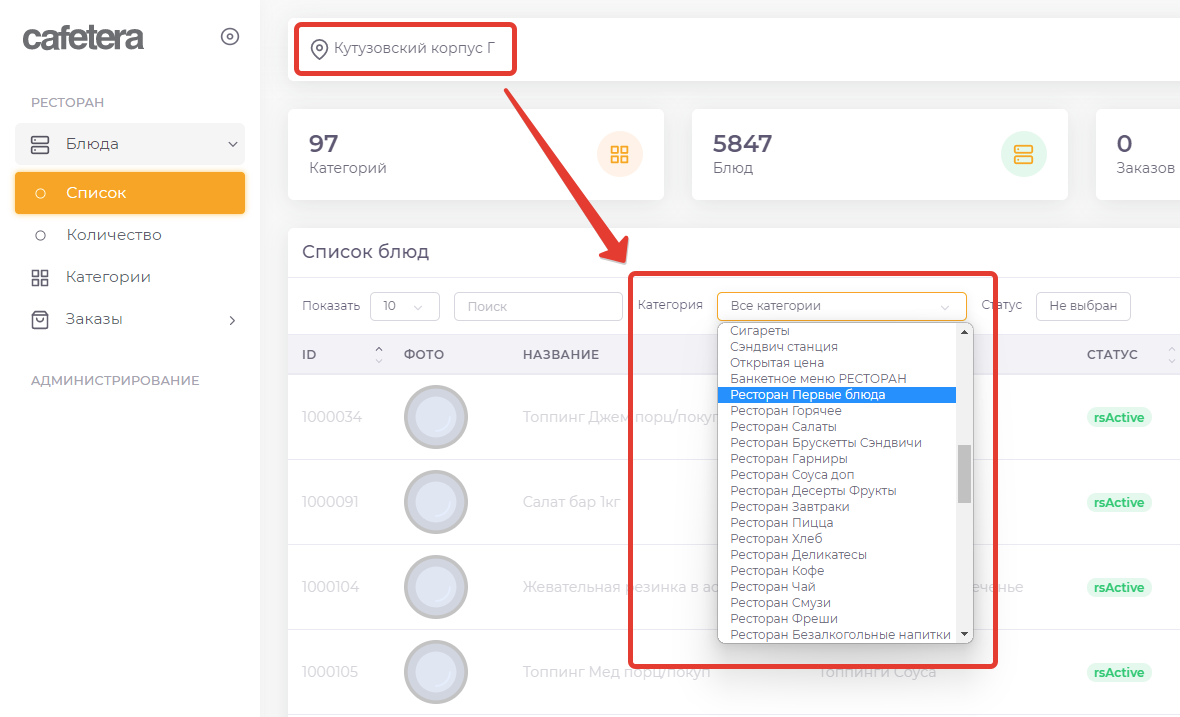Click the sidebar collapse circle icon
1180x717 pixels.
click(x=230, y=37)
